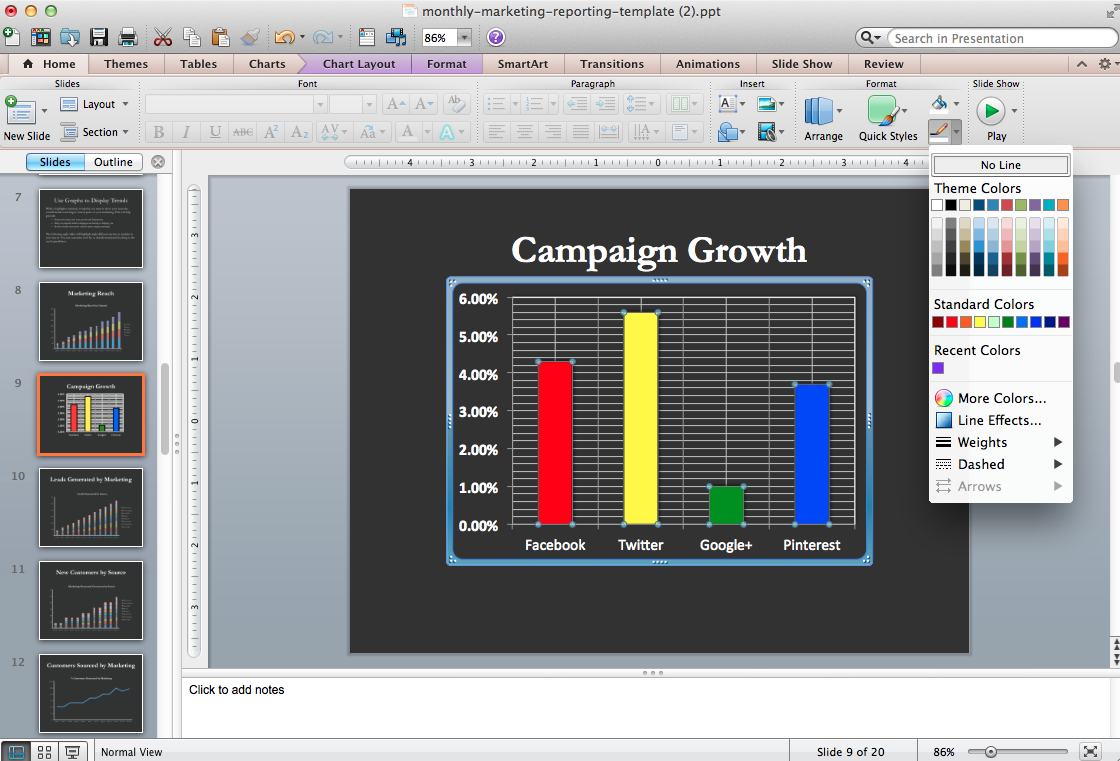This screenshot has height=761, width=1120.
Task: Open the zoom percentage dropdown arrow
Action: pos(464,38)
